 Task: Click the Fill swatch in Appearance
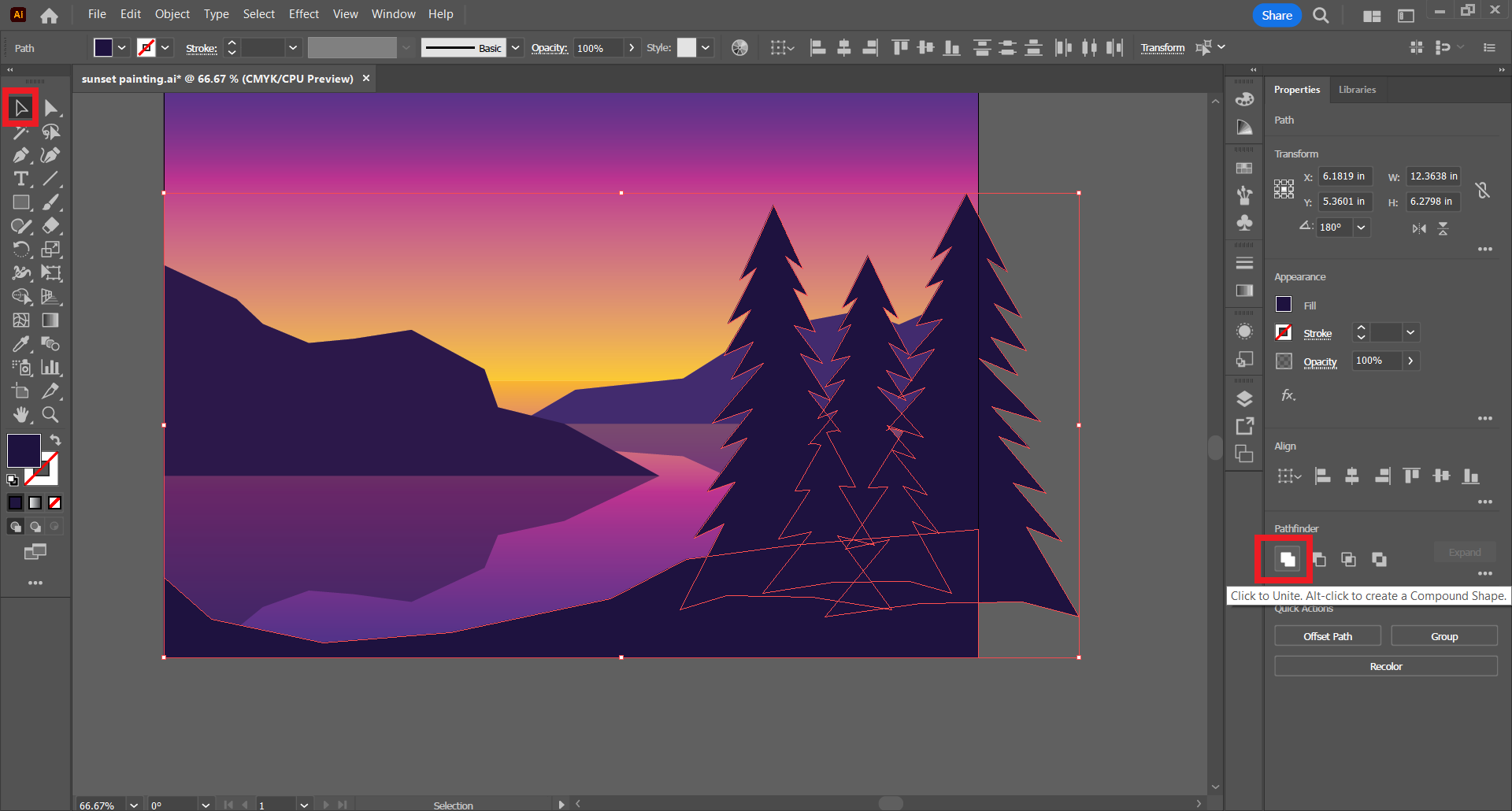[1284, 305]
